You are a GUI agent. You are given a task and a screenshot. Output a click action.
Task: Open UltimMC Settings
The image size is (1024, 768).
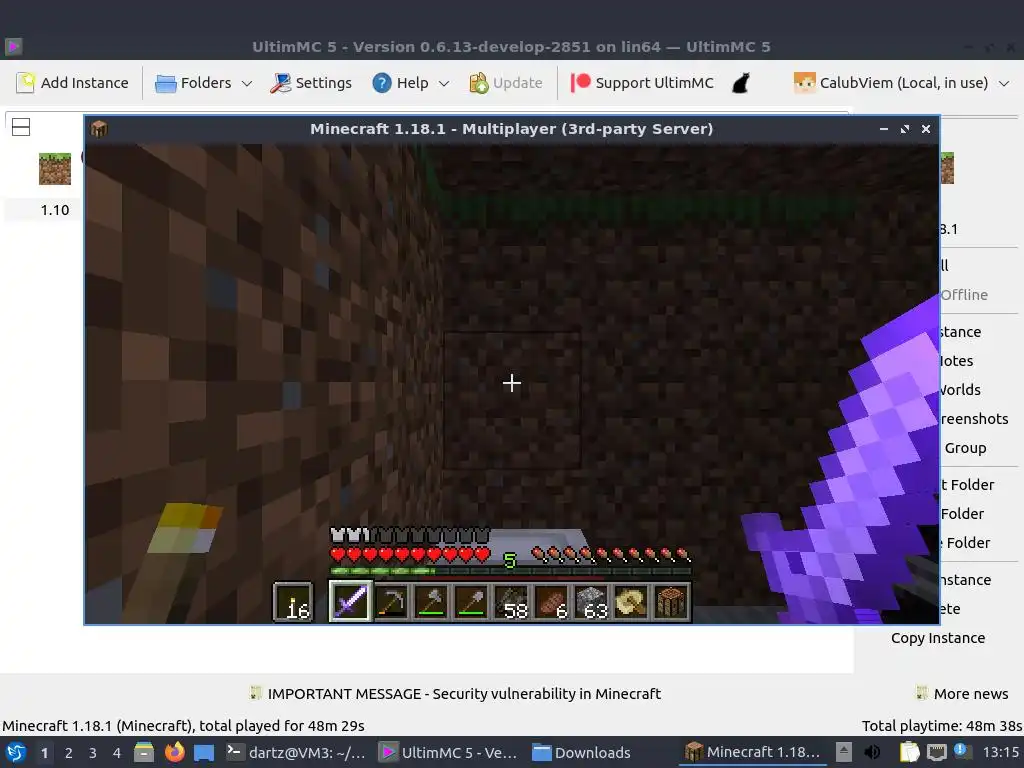311,83
